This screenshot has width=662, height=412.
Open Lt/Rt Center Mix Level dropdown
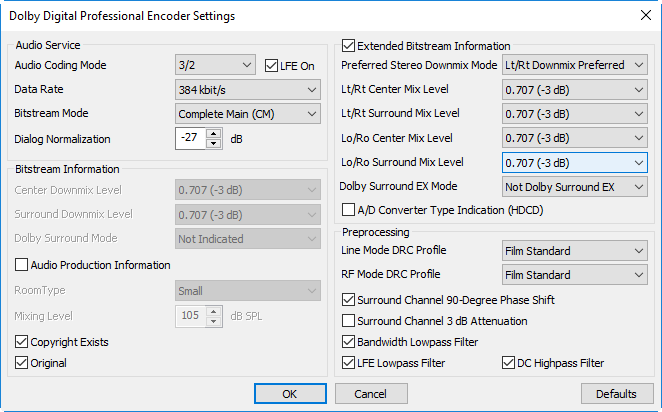(x=575, y=90)
